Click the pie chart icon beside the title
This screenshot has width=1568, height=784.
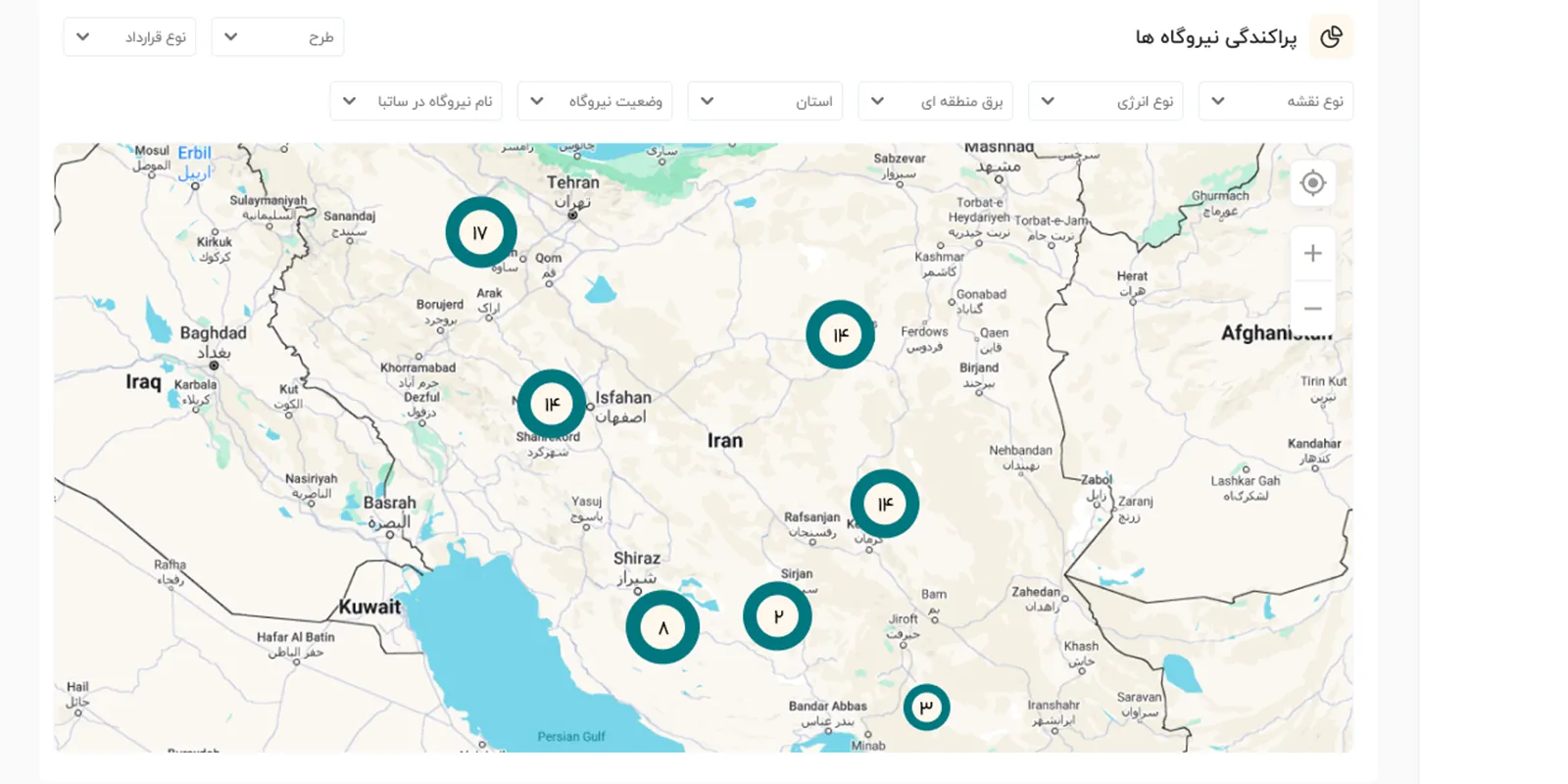point(1330,37)
